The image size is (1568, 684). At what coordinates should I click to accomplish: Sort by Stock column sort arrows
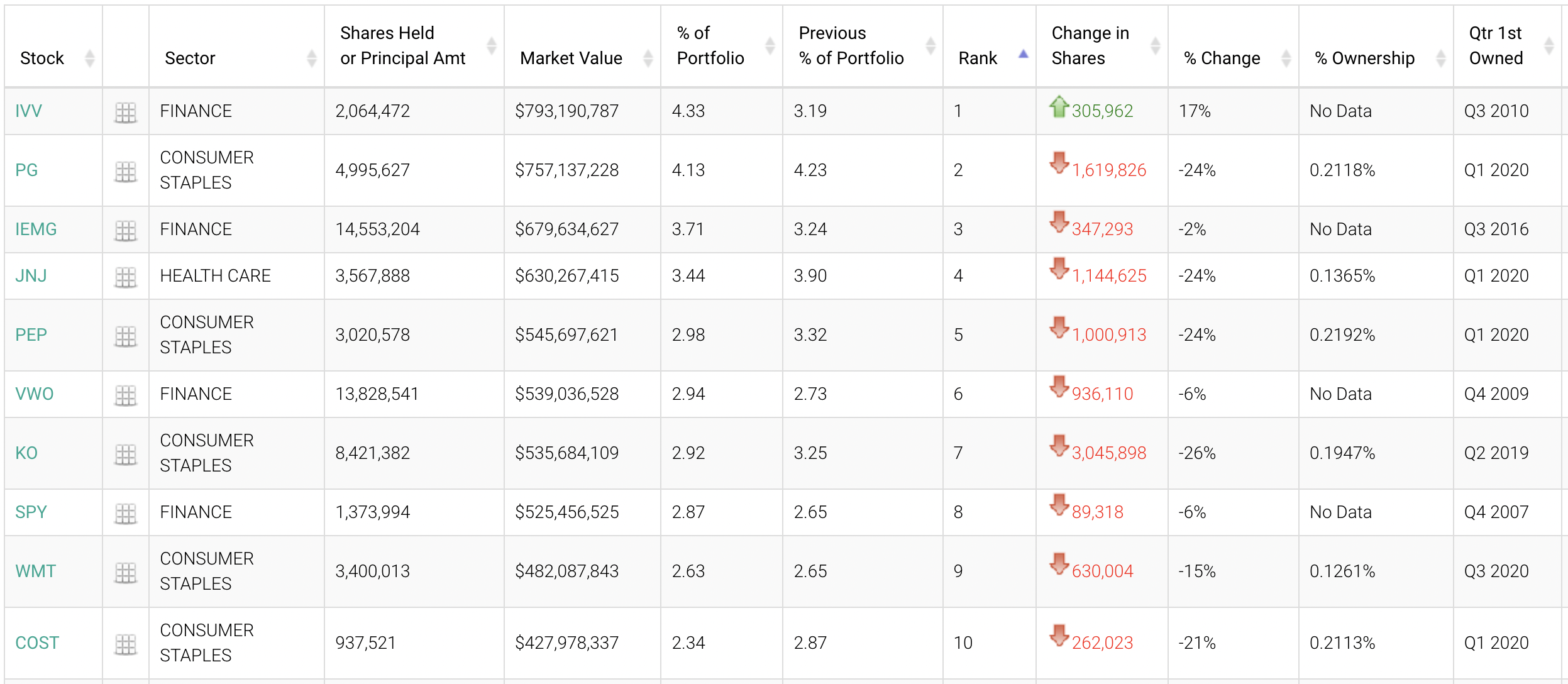tap(90, 58)
